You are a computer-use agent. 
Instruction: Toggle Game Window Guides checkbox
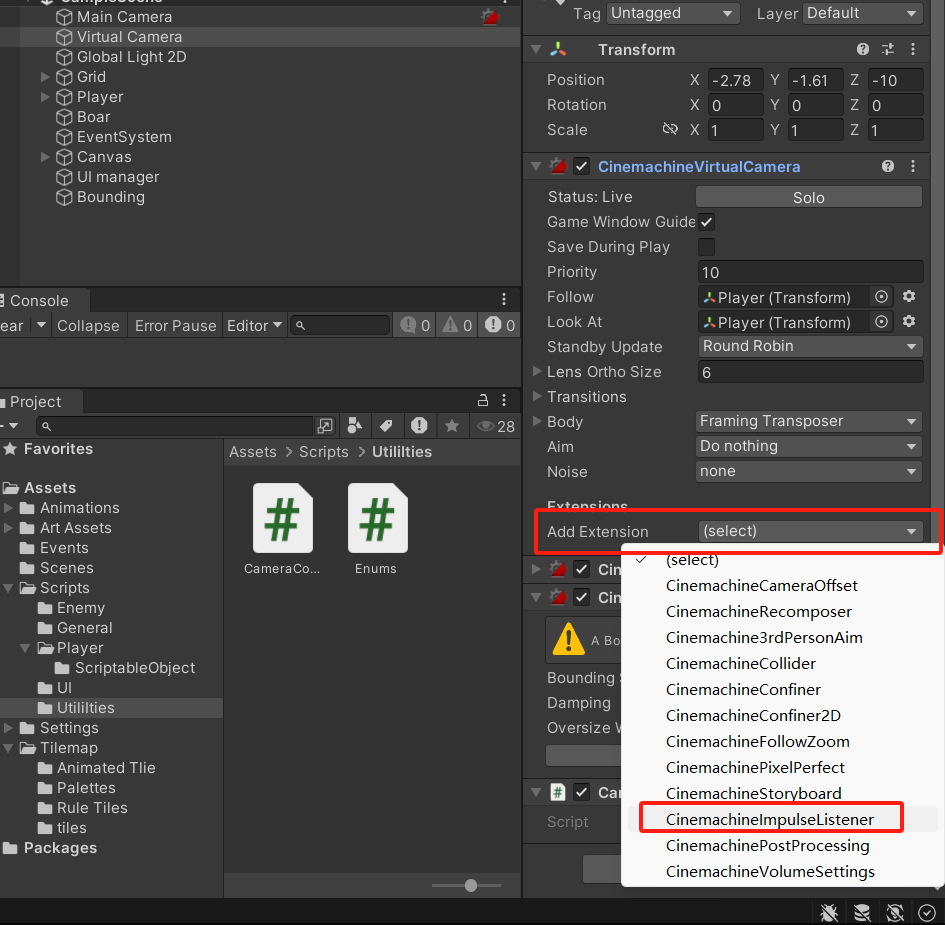point(706,222)
